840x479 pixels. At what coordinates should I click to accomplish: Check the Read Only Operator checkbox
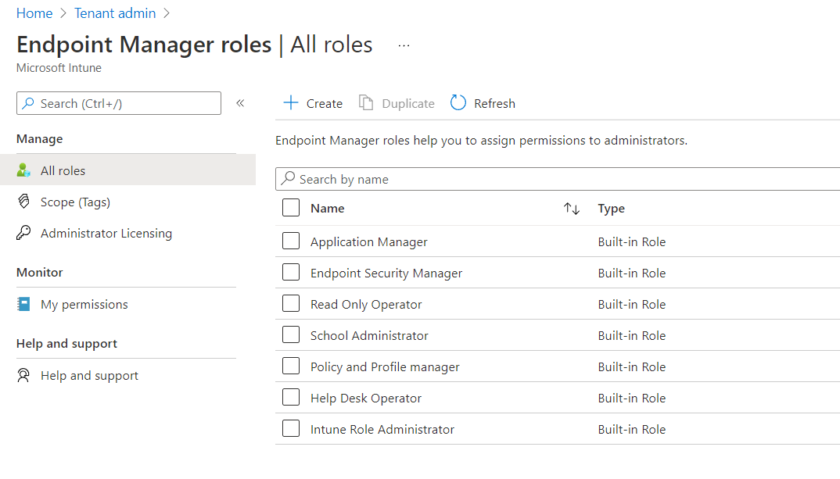pyautogui.click(x=291, y=304)
